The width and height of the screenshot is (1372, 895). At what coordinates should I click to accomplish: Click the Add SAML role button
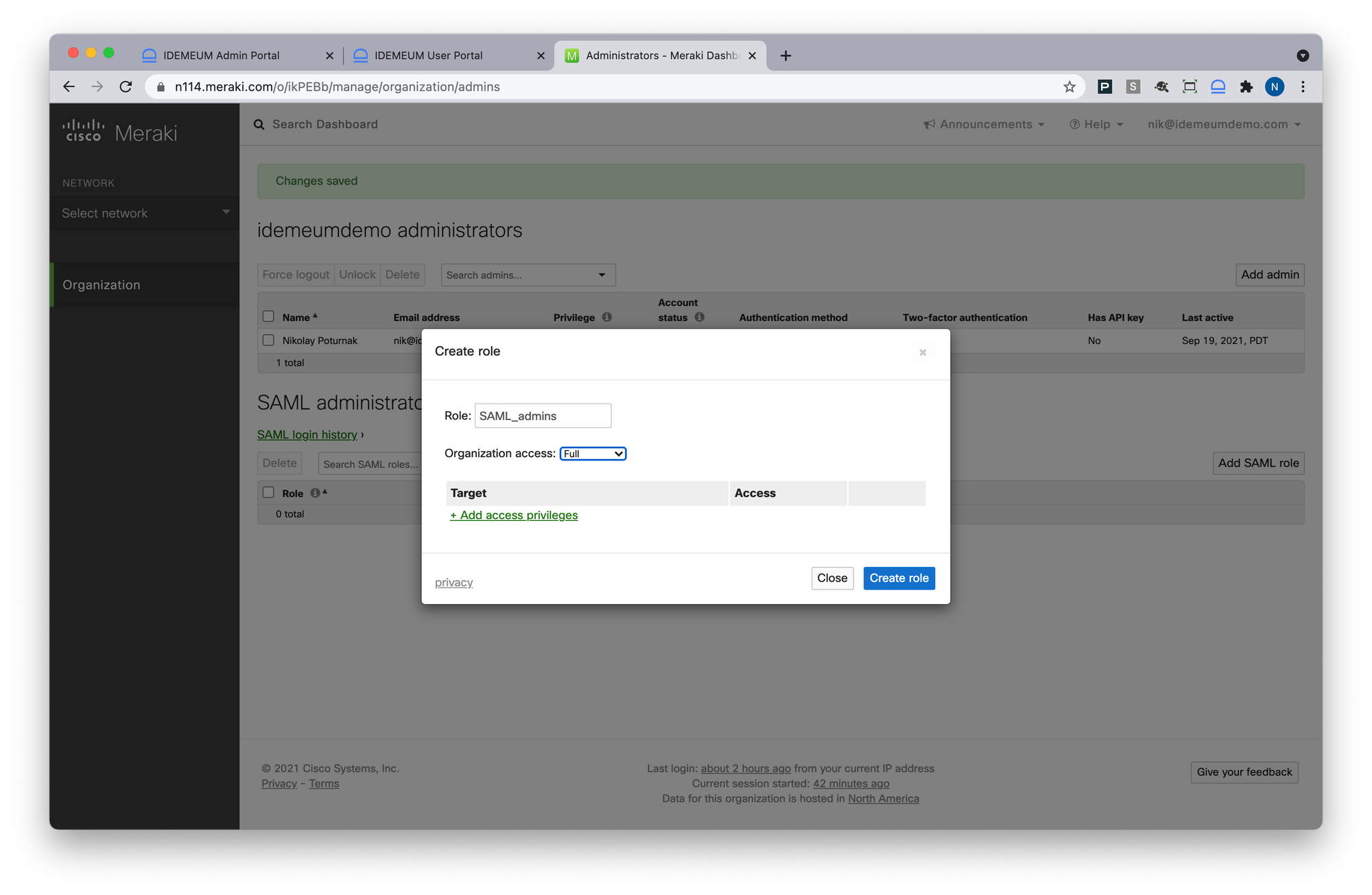click(1258, 463)
